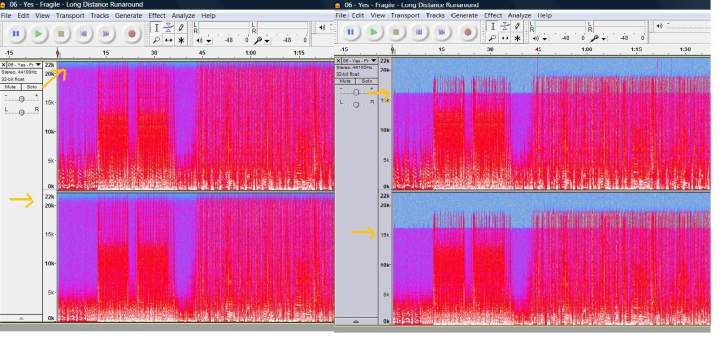Click Stop button in left Audacity window

point(61,34)
